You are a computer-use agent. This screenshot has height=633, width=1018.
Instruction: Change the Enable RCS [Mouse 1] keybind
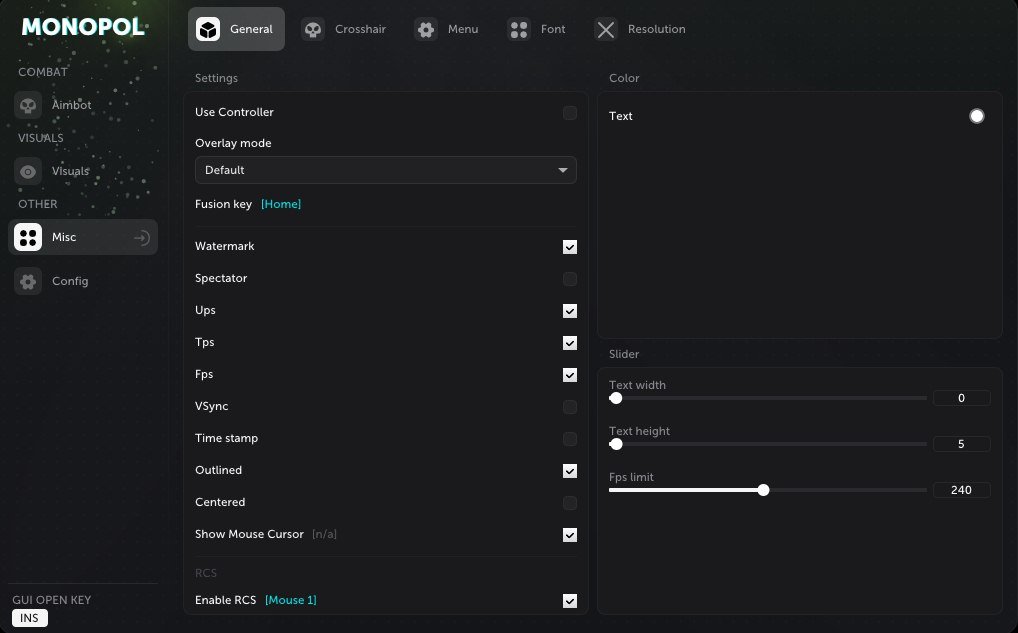(x=291, y=600)
